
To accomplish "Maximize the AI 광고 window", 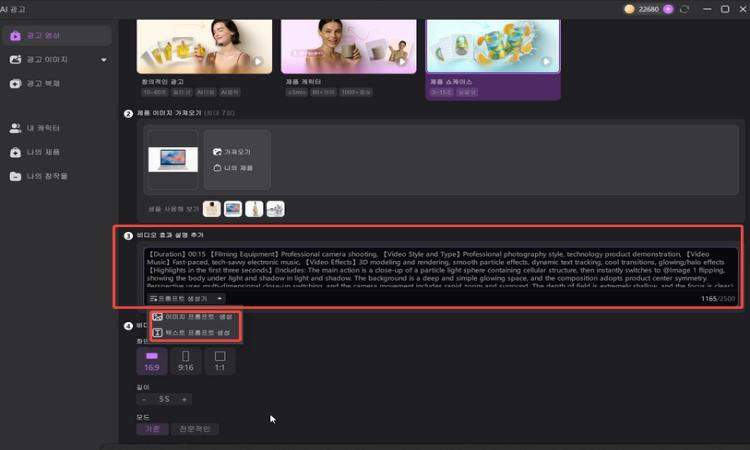I will pyautogui.click(x=725, y=9).
